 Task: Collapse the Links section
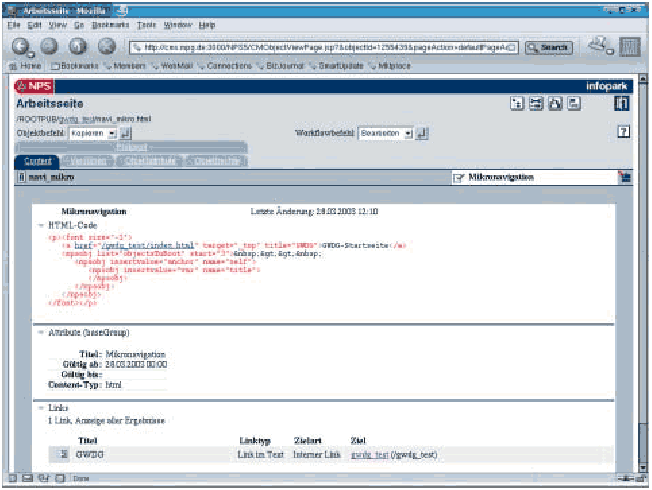(x=41, y=408)
